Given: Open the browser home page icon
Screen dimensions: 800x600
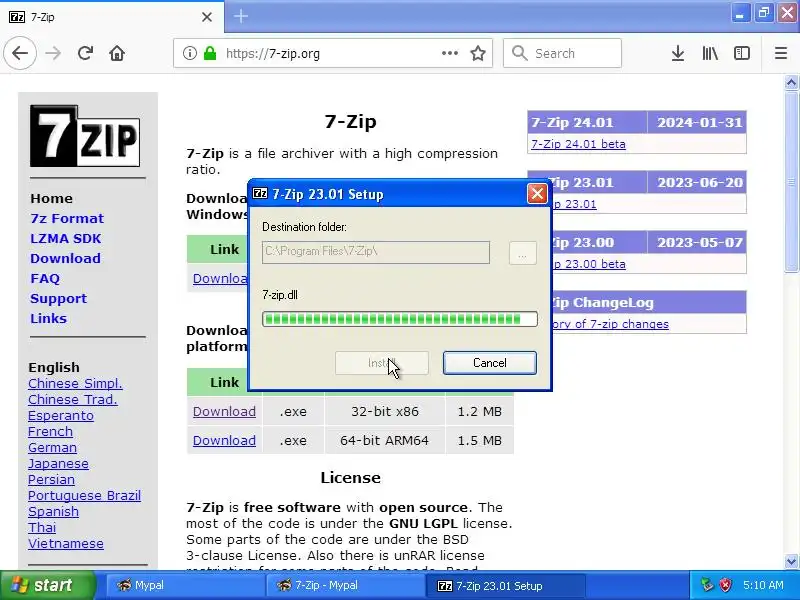Looking at the screenshot, I should click(117, 53).
